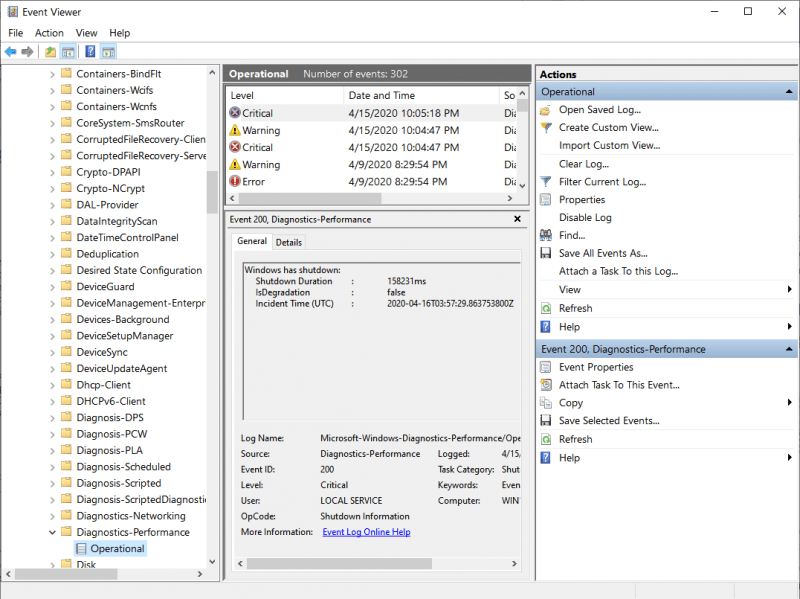Click the Save All Events As disk icon
The width and height of the screenshot is (800, 599).
click(544, 252)
